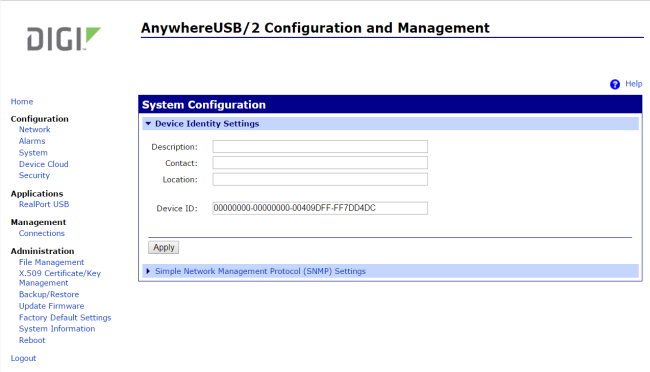
Task: Open System Information page
Action: [x=57, y=329]
